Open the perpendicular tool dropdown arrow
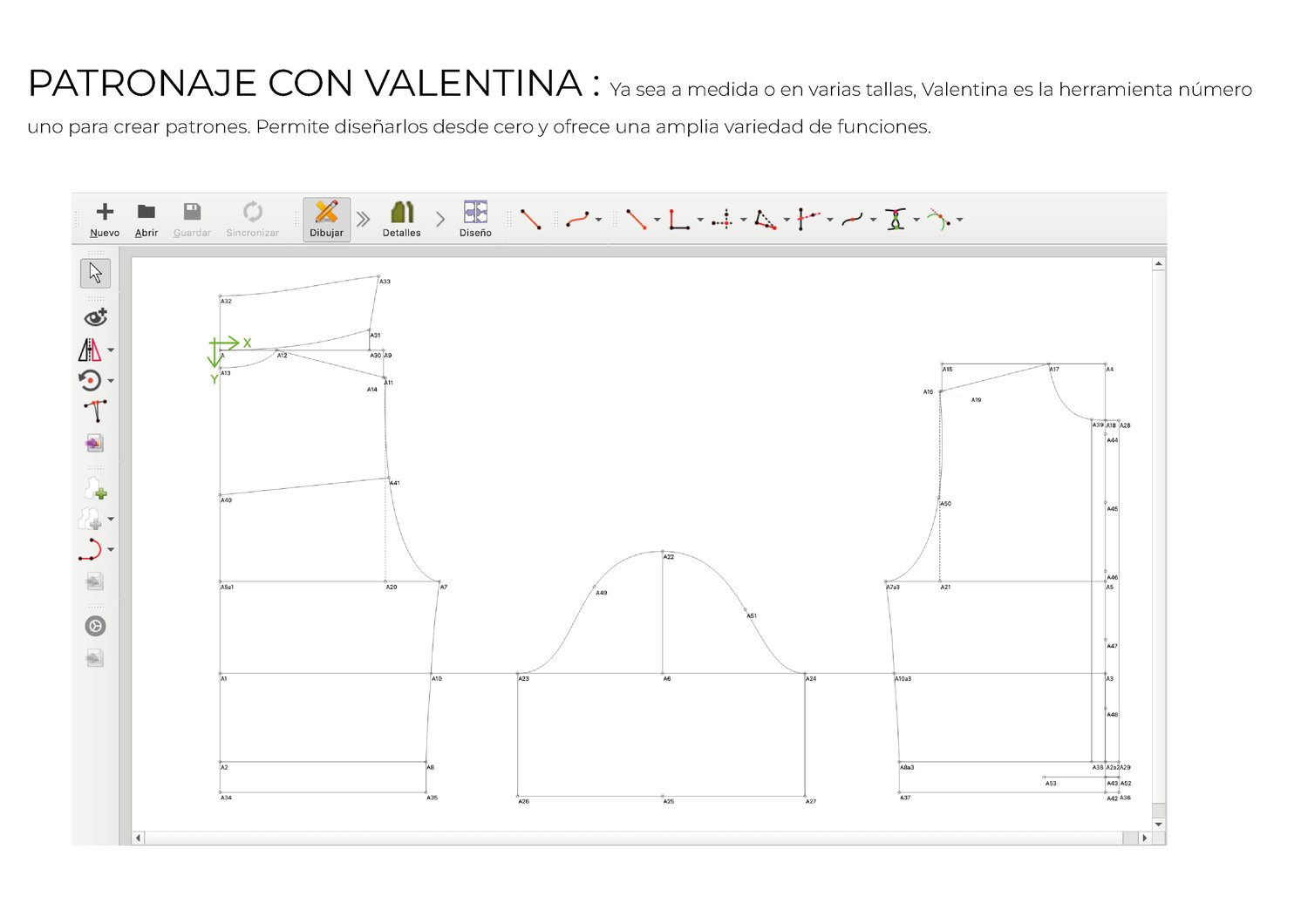This screenshot has height=924, width=1308. point(829,220)
